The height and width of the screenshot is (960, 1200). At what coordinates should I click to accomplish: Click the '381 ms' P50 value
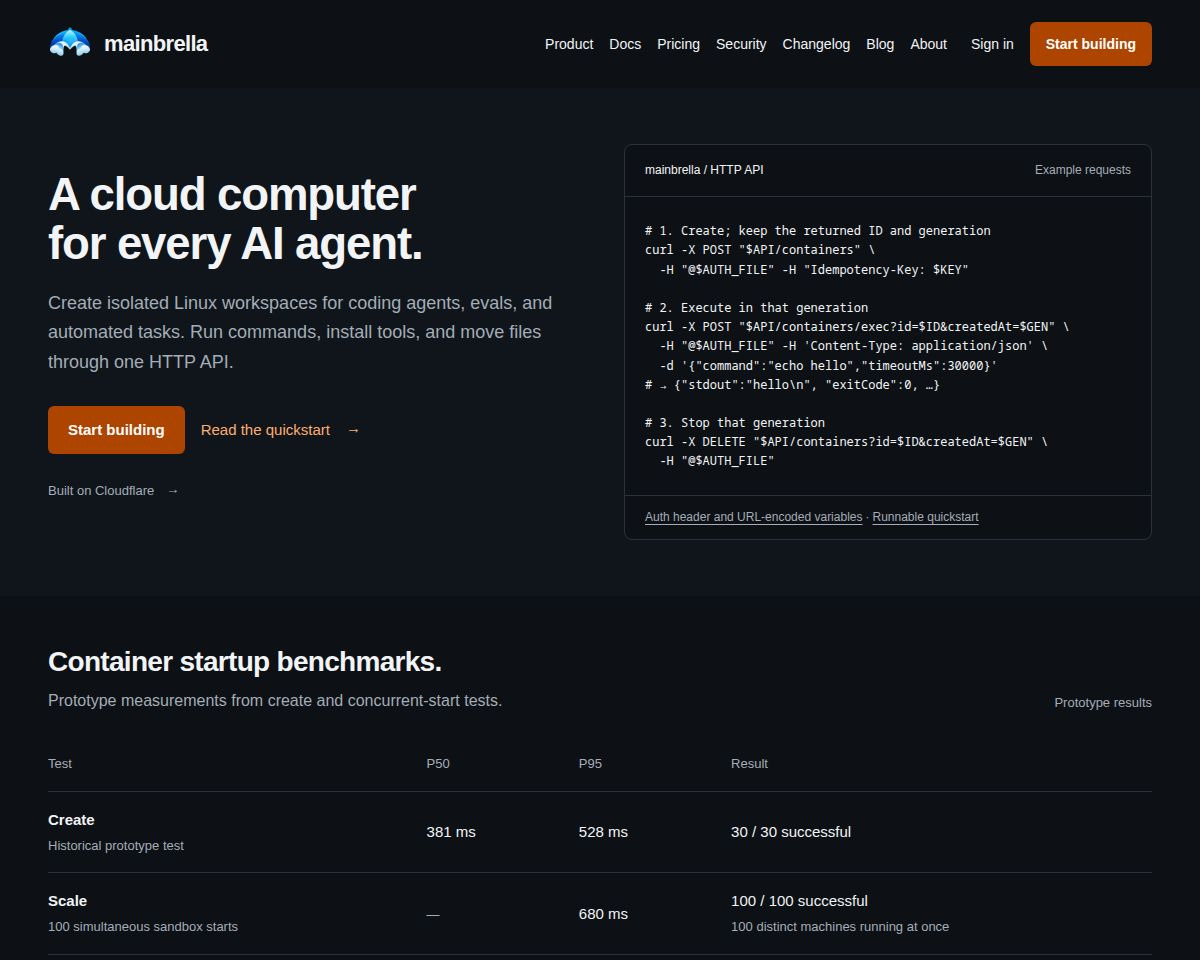451,832
